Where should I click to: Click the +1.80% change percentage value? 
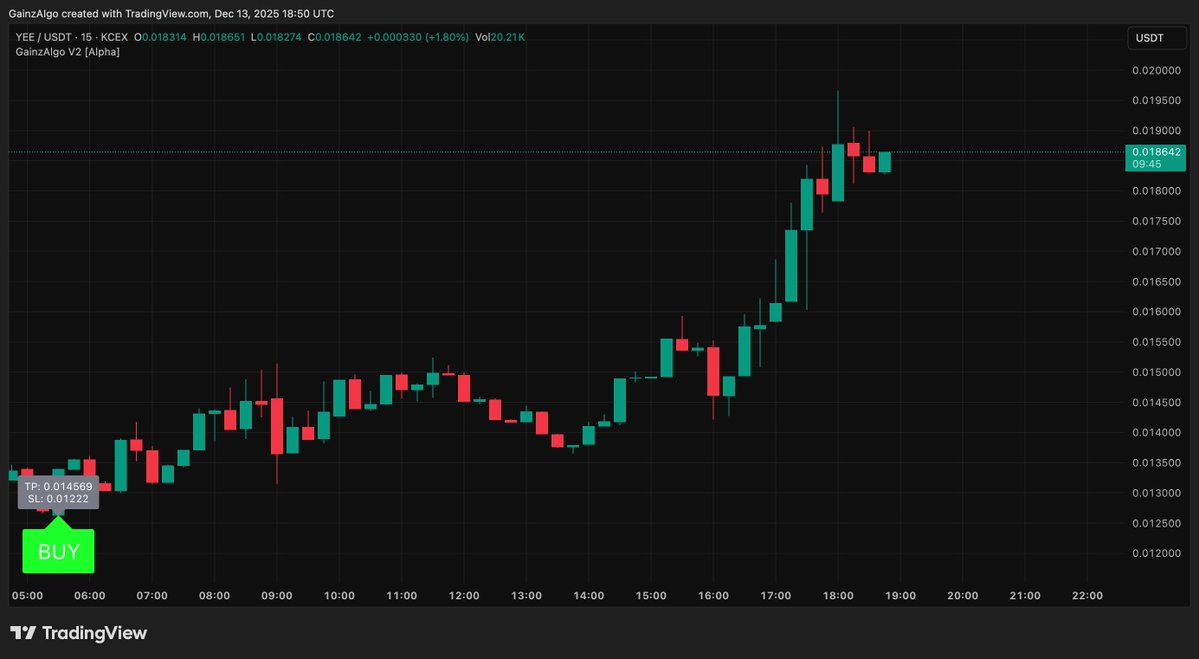coord(446,36)
